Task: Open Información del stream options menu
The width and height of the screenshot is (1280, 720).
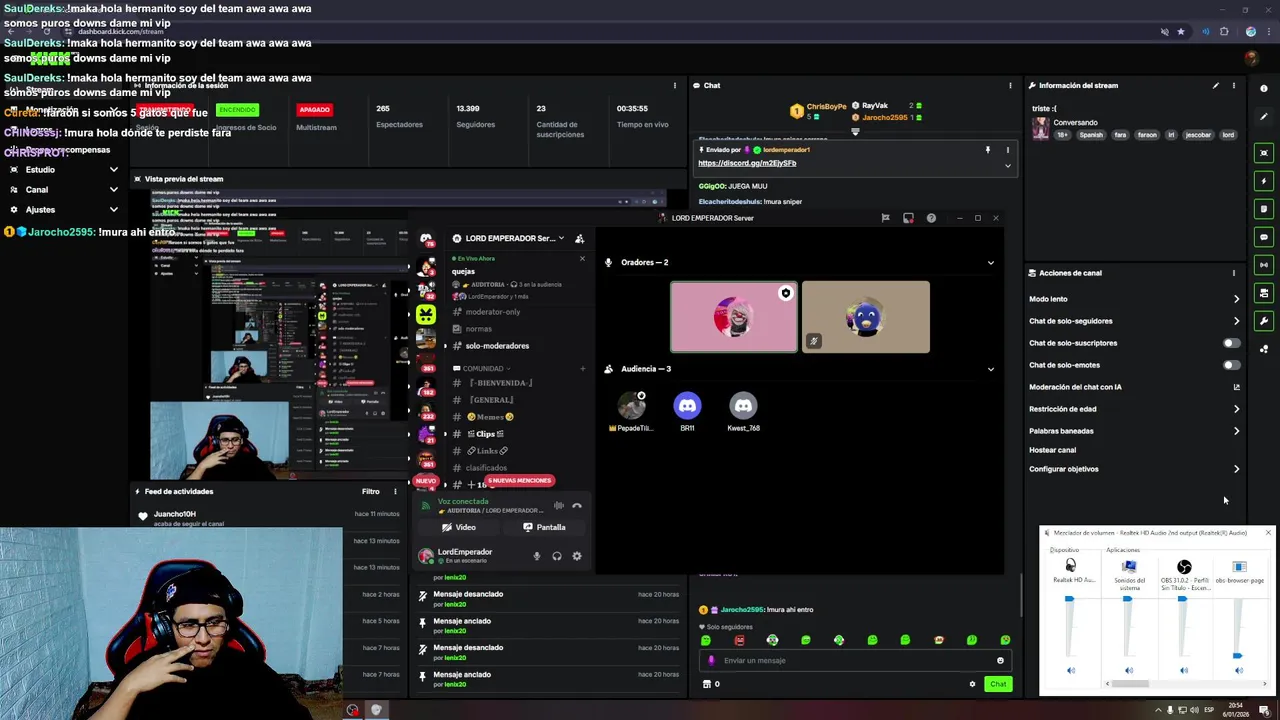Action: [1234, 86]
